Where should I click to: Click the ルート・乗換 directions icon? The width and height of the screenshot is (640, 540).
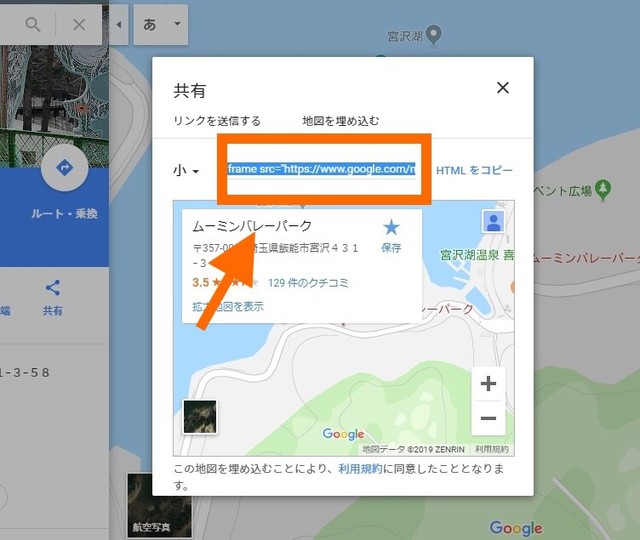coord(64,167)
